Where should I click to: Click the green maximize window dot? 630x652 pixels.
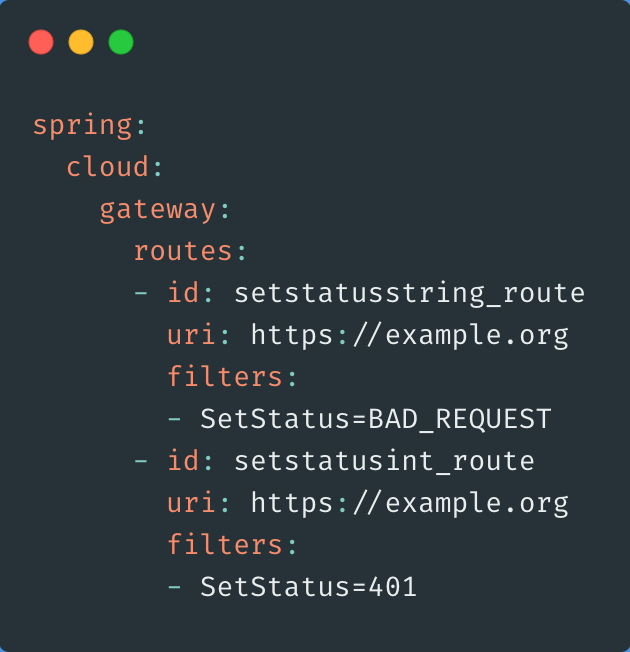[121, 42]
